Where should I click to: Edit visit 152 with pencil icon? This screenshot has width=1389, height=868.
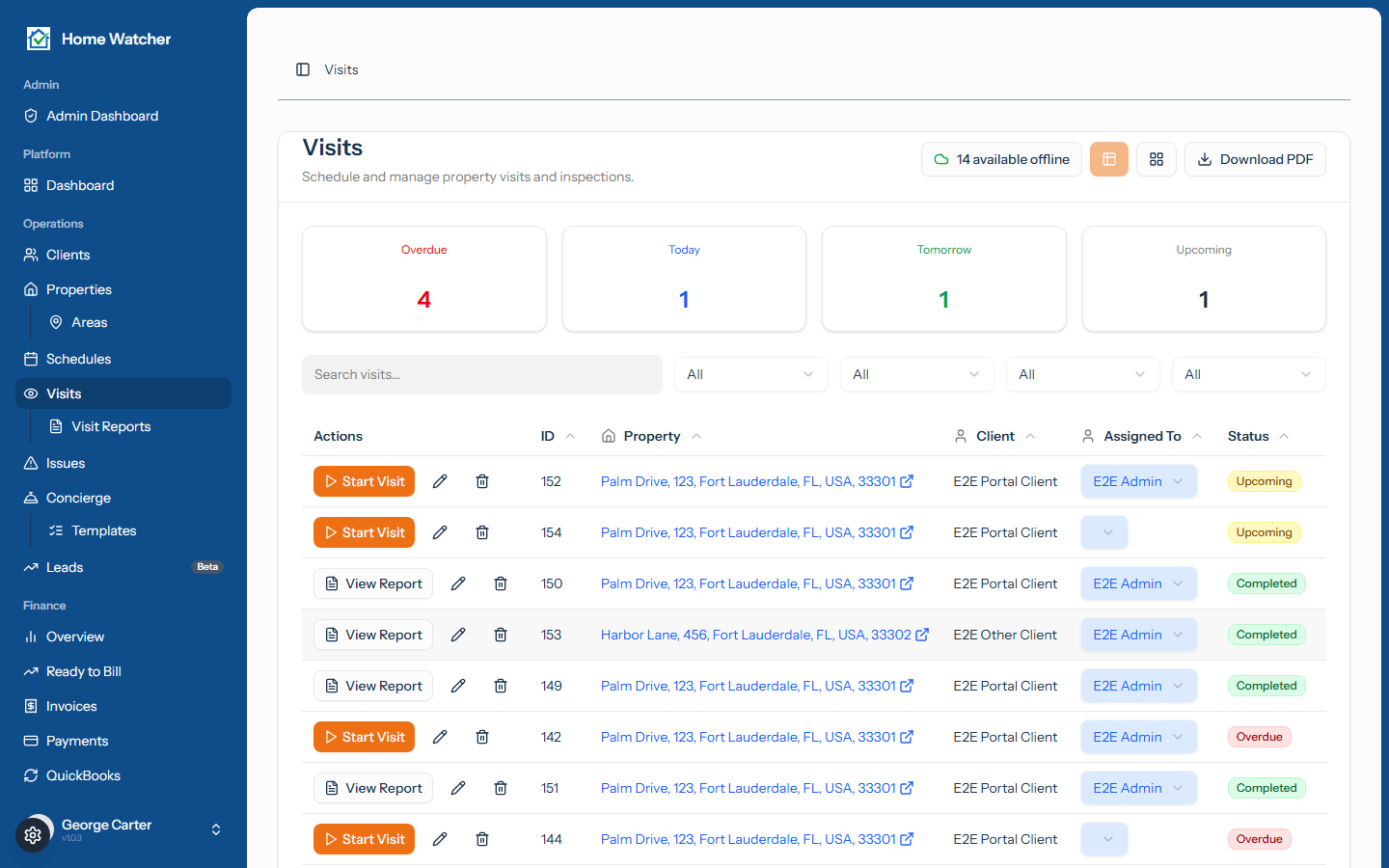coord(440,481)
